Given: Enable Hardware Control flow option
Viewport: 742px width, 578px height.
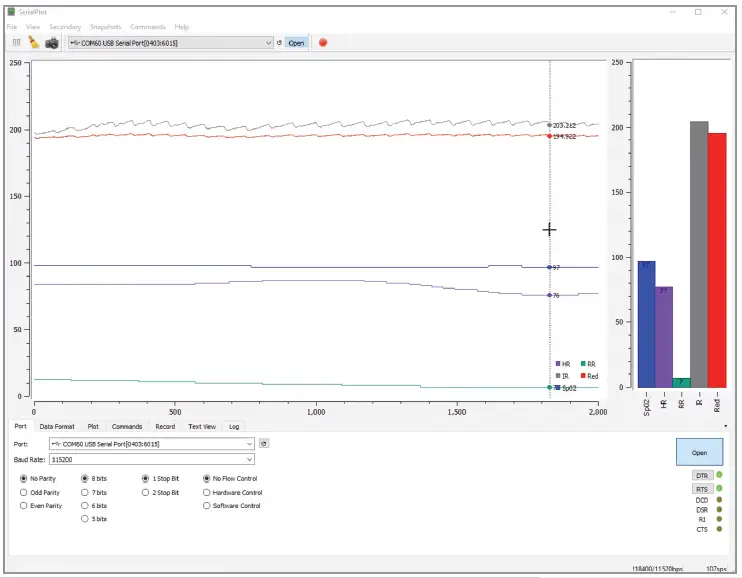Looking at the screenshot, I should click(207, 492).
